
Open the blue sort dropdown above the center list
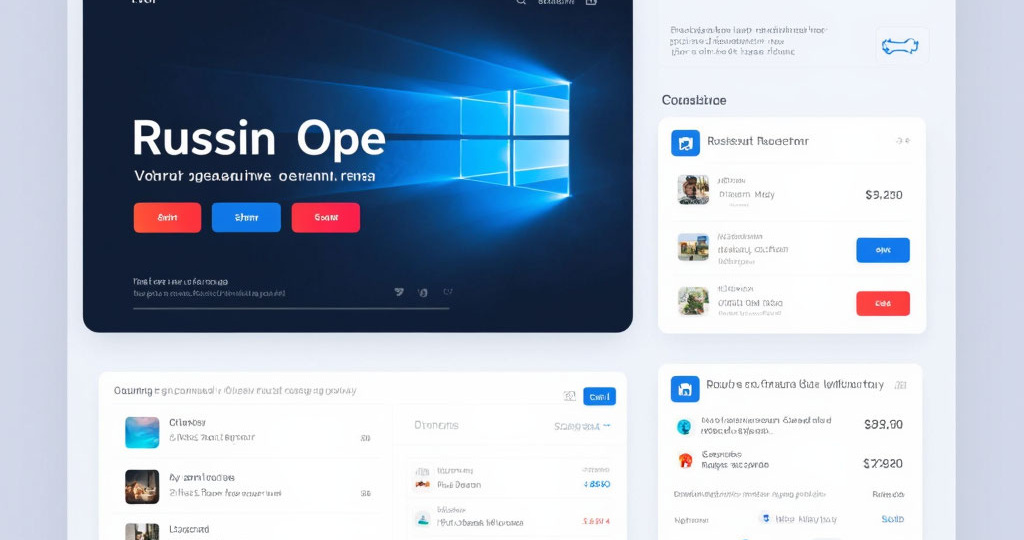coord(582,426)
